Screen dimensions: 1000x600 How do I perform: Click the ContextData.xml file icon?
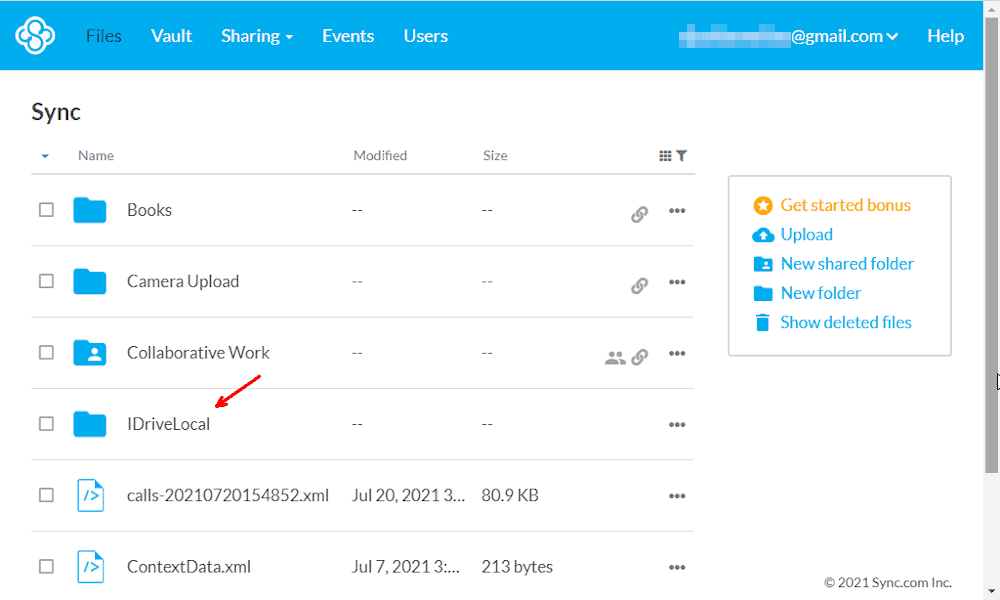click(91, 567)
